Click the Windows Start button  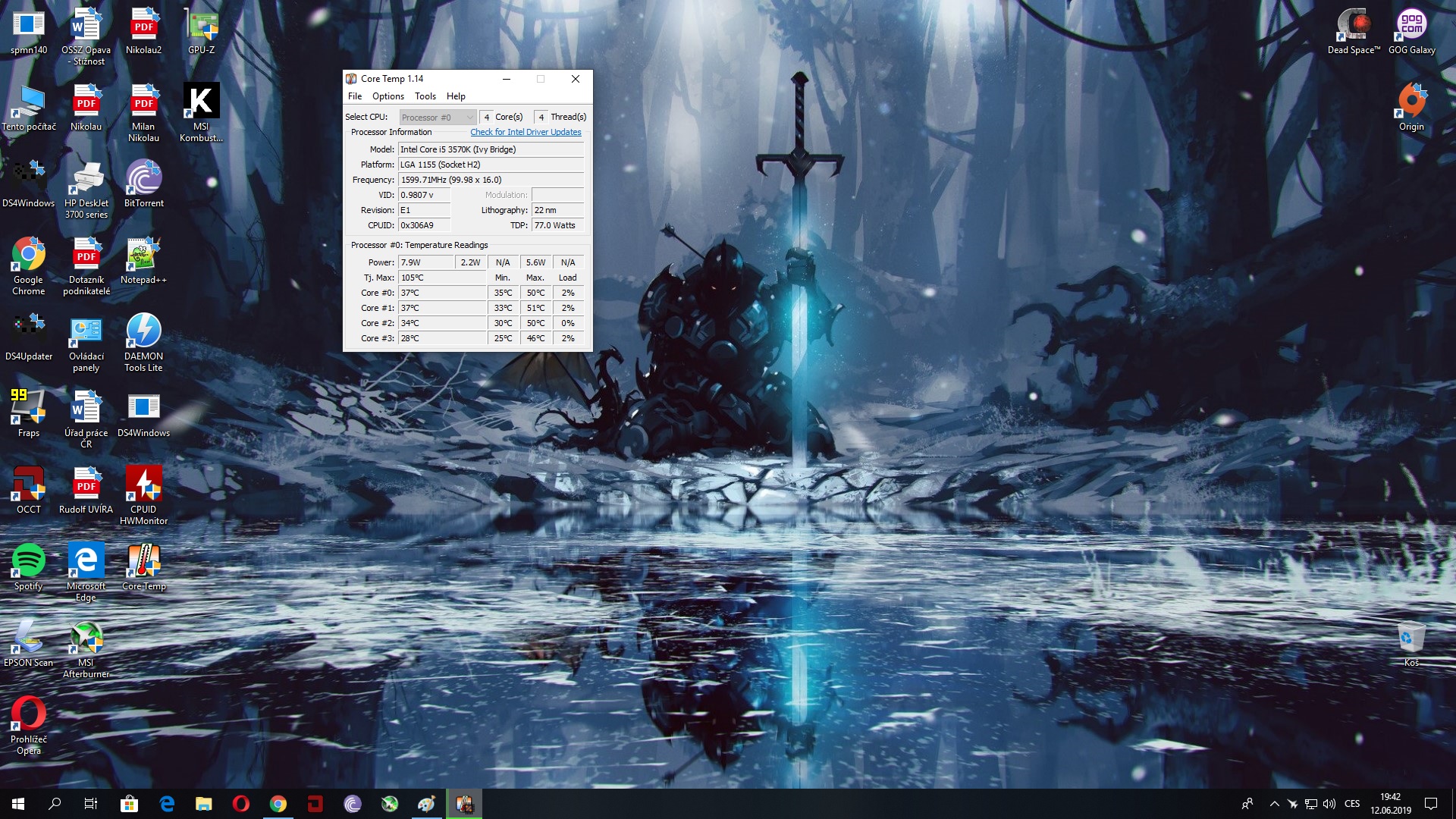[18, 804]
